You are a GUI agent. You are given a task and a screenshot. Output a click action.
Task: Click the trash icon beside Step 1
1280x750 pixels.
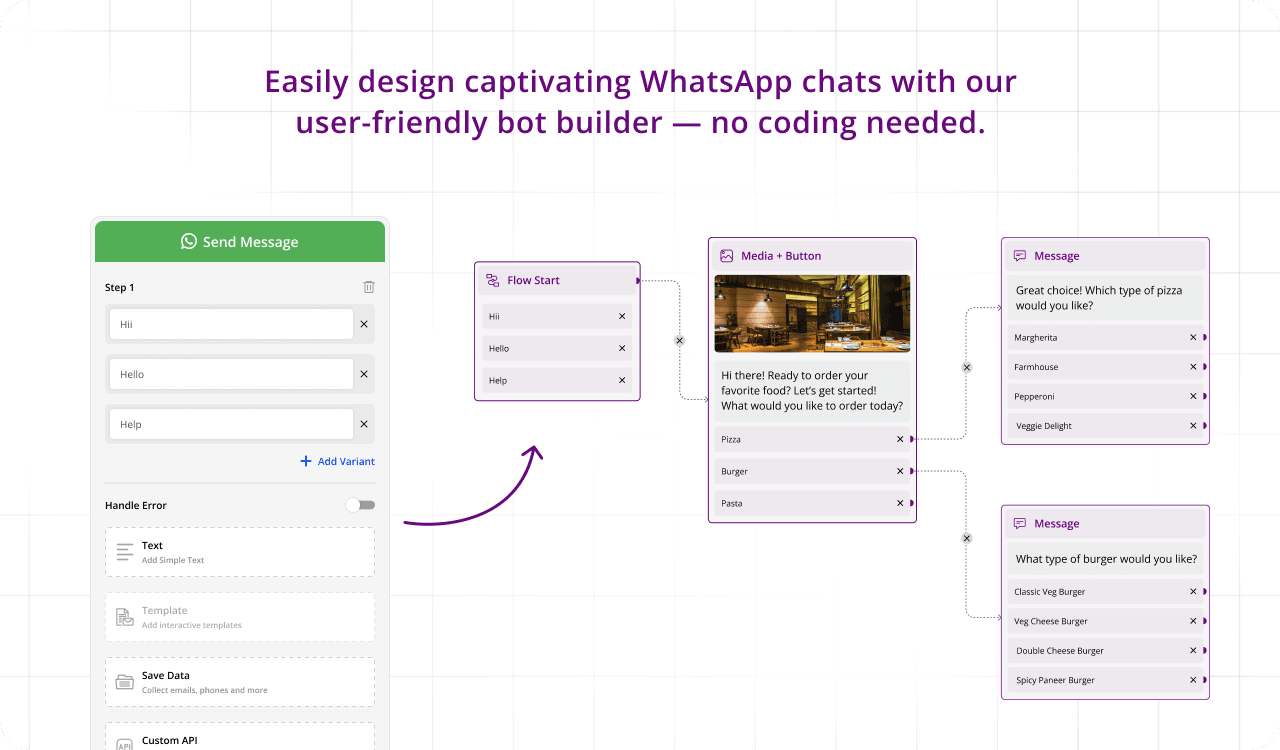coord(369,287)
